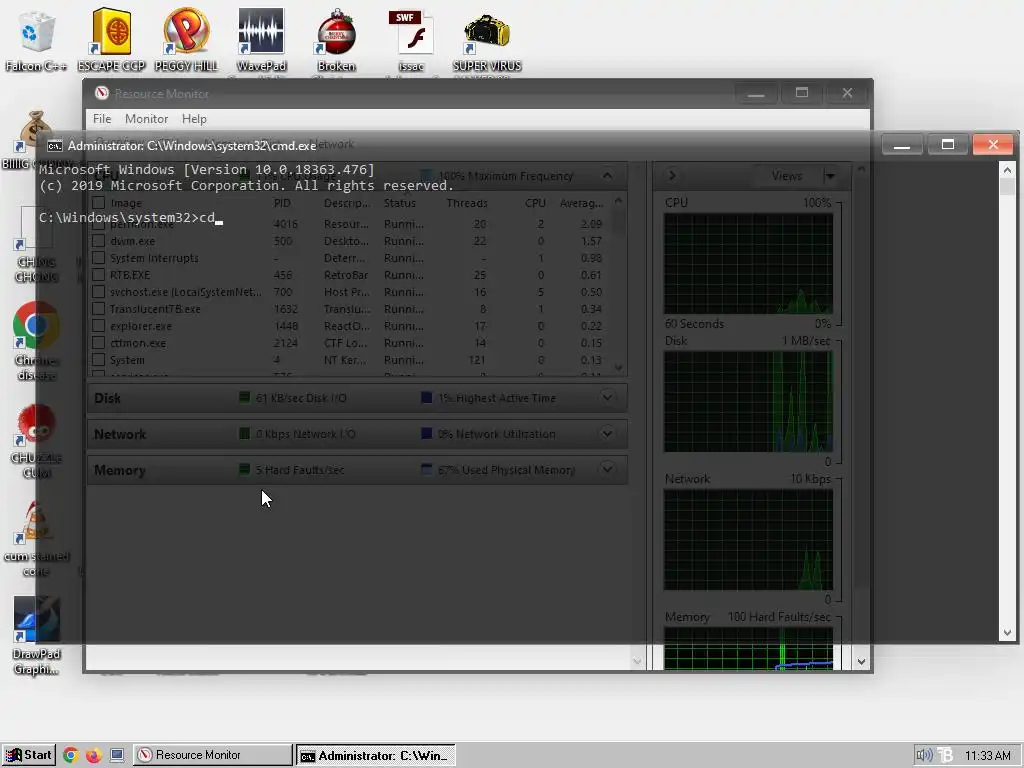
Task: Check the System process checkbox
Action: click(x=99, y=360)
